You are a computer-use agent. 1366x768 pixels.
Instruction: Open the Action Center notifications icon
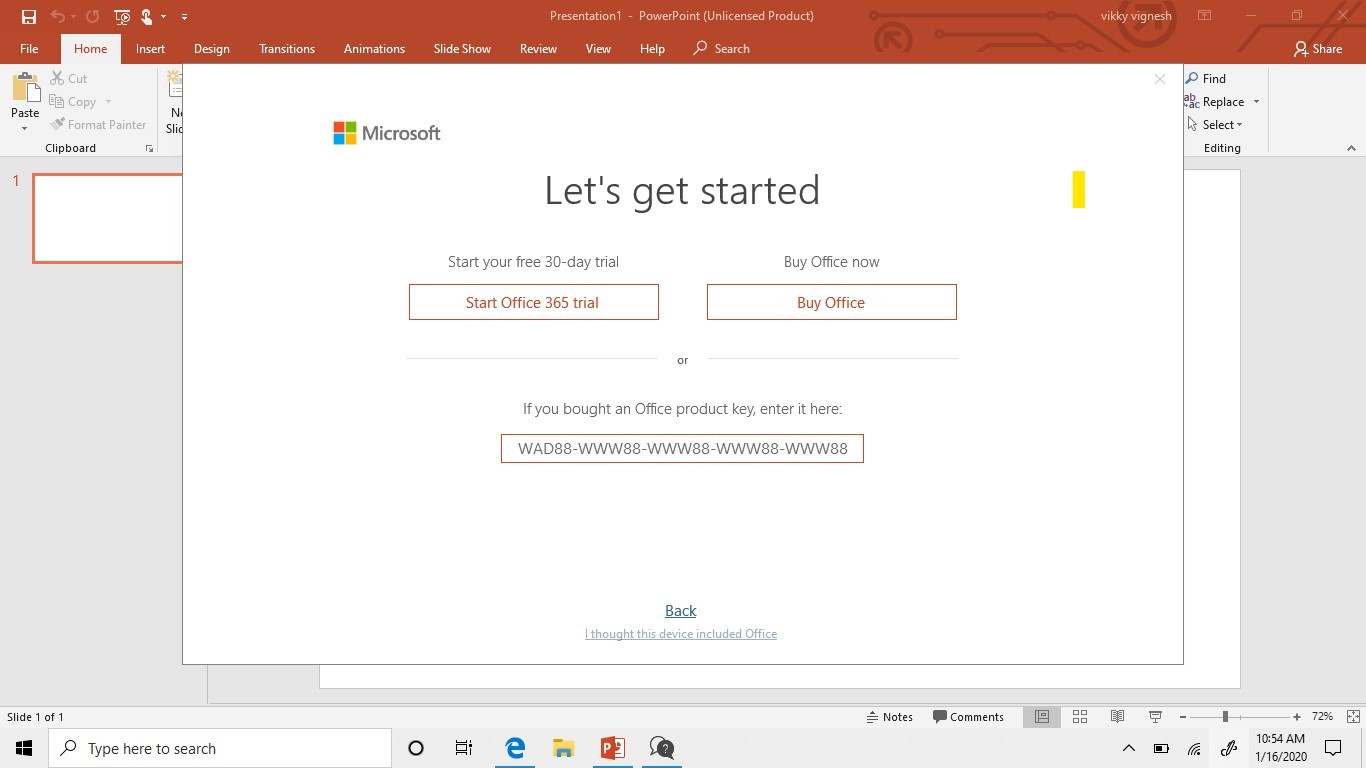tap(1333, 748)
